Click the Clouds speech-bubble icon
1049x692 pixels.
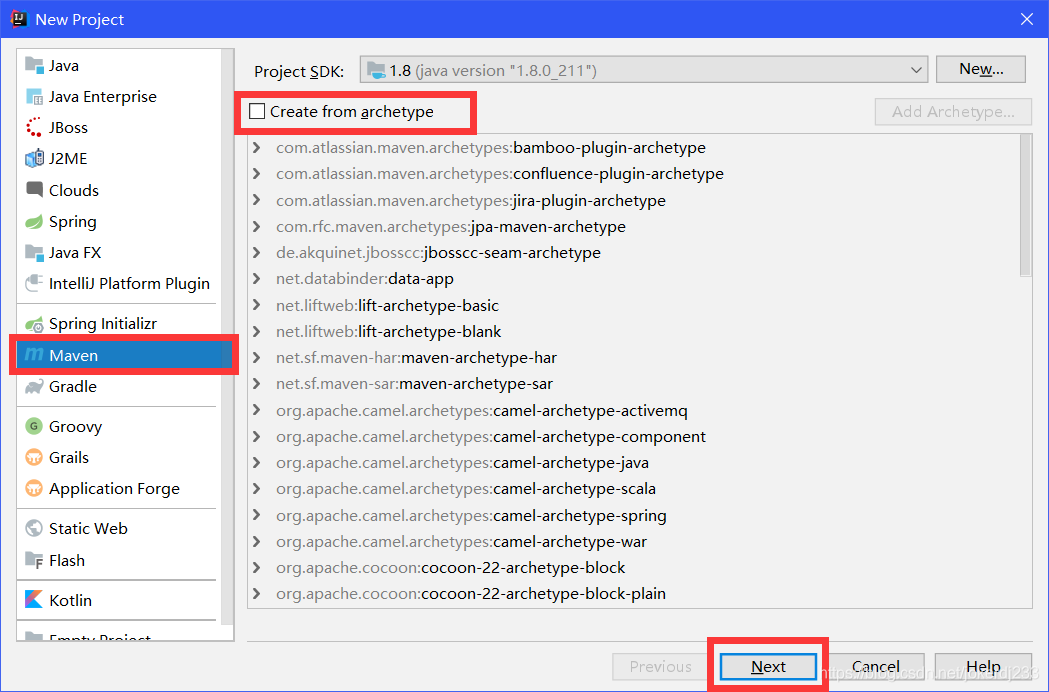click(34, 189)
